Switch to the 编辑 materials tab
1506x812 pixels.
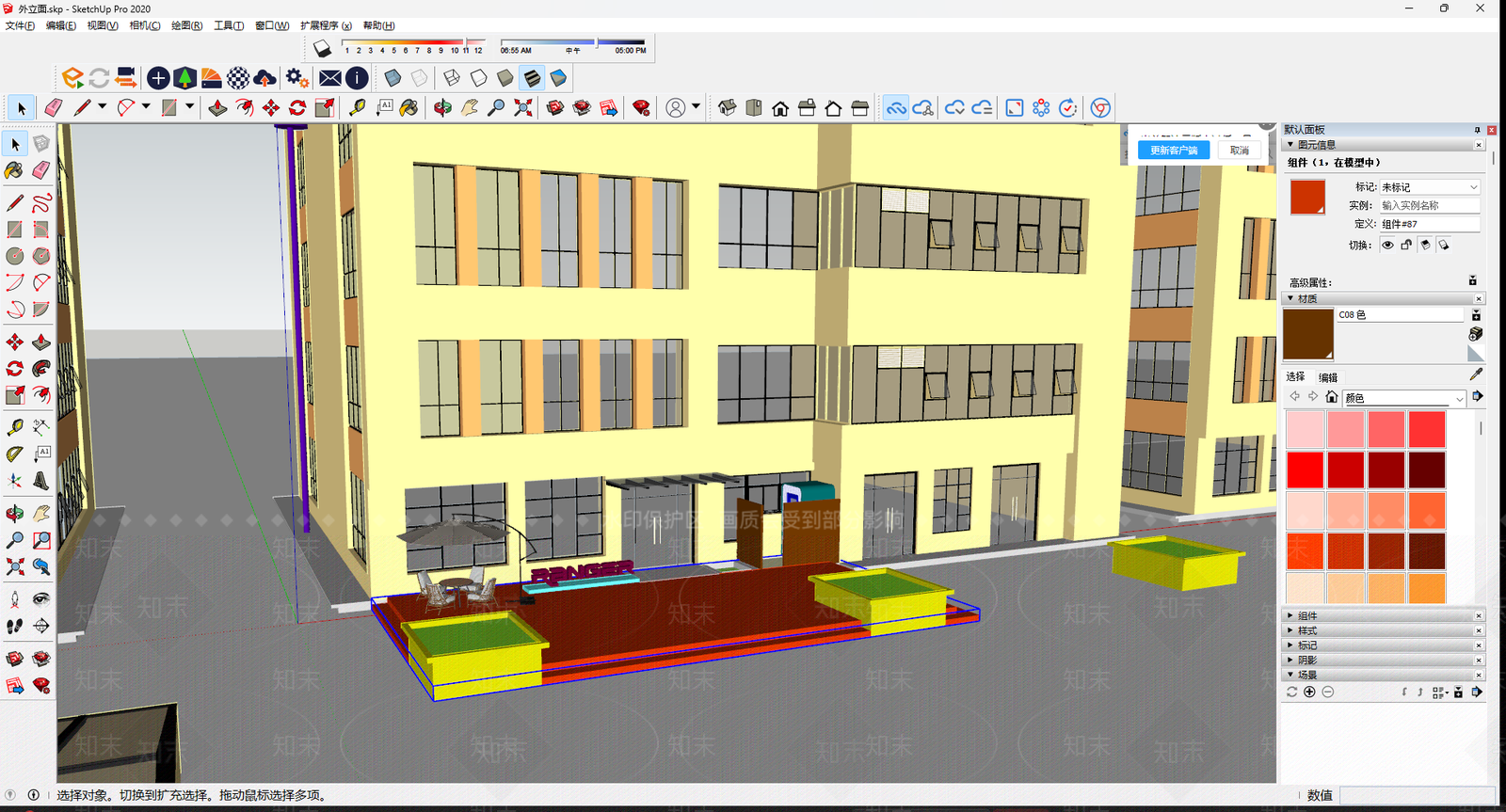point(1328,377)
